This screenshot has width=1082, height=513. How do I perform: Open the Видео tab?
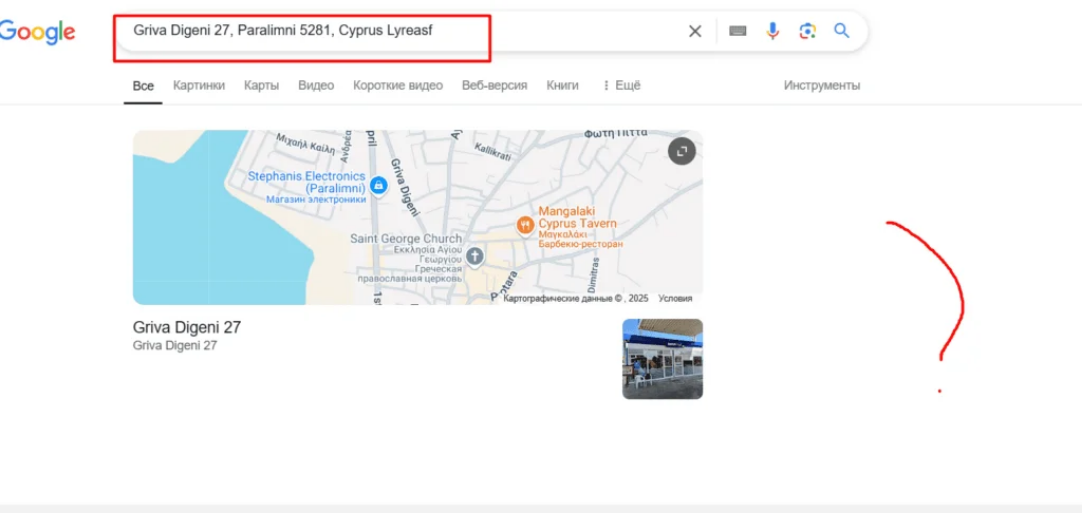tap(316, 86)
